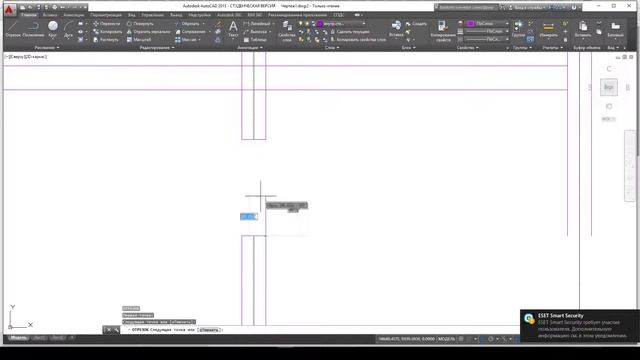Click the Выноска leader tool
640x360 pixels.
(x=256, y=31)
